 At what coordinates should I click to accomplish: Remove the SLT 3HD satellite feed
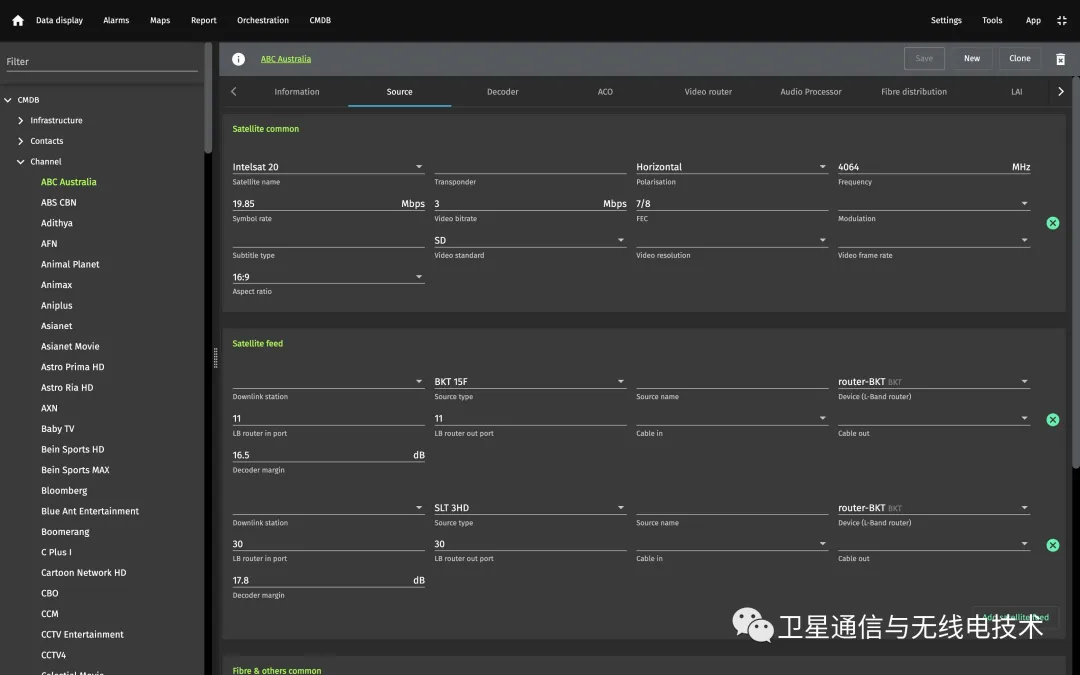(1052, 545)
